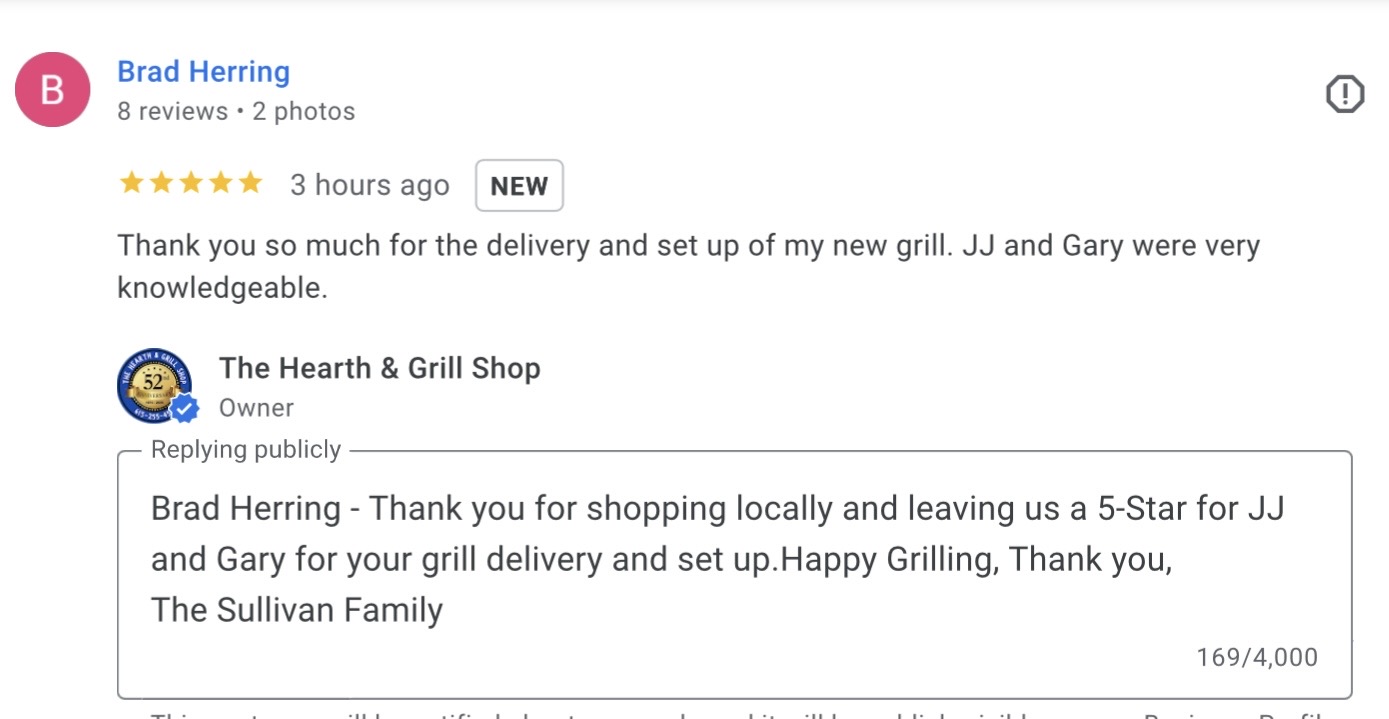Open Brad Herring's profile name link
The width and height of the screenshot is (1389, 719).
pyautogui.click(x=204, y=72)
